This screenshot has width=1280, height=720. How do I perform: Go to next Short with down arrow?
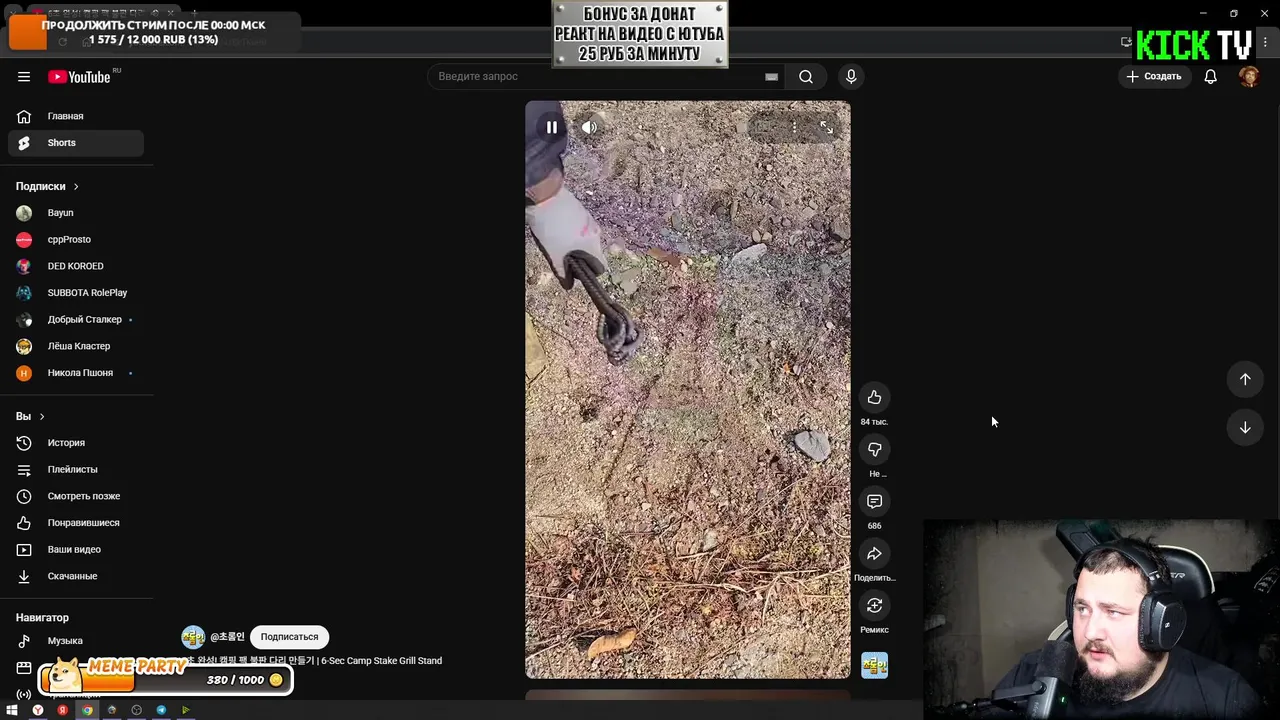point(1245,427)
